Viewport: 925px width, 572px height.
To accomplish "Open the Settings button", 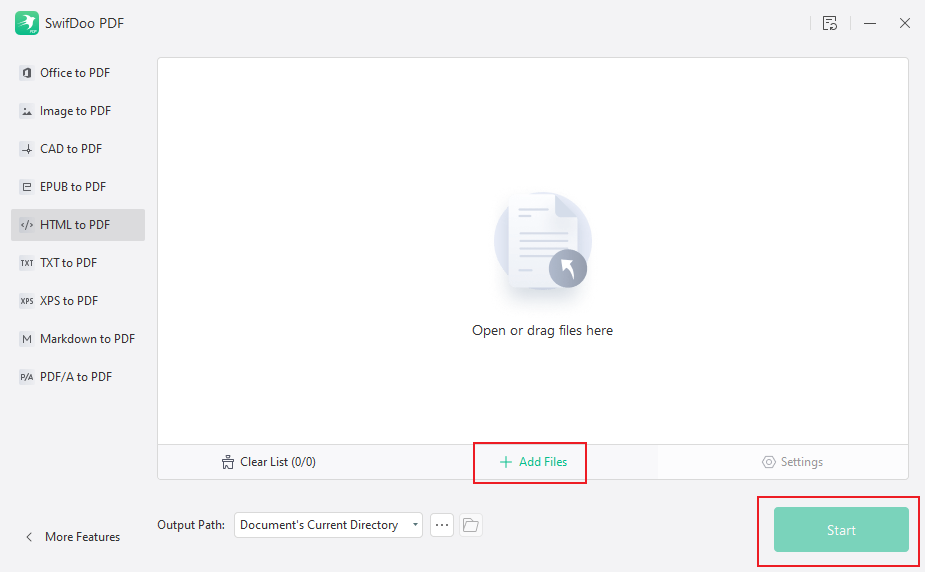I will (792, 462).
